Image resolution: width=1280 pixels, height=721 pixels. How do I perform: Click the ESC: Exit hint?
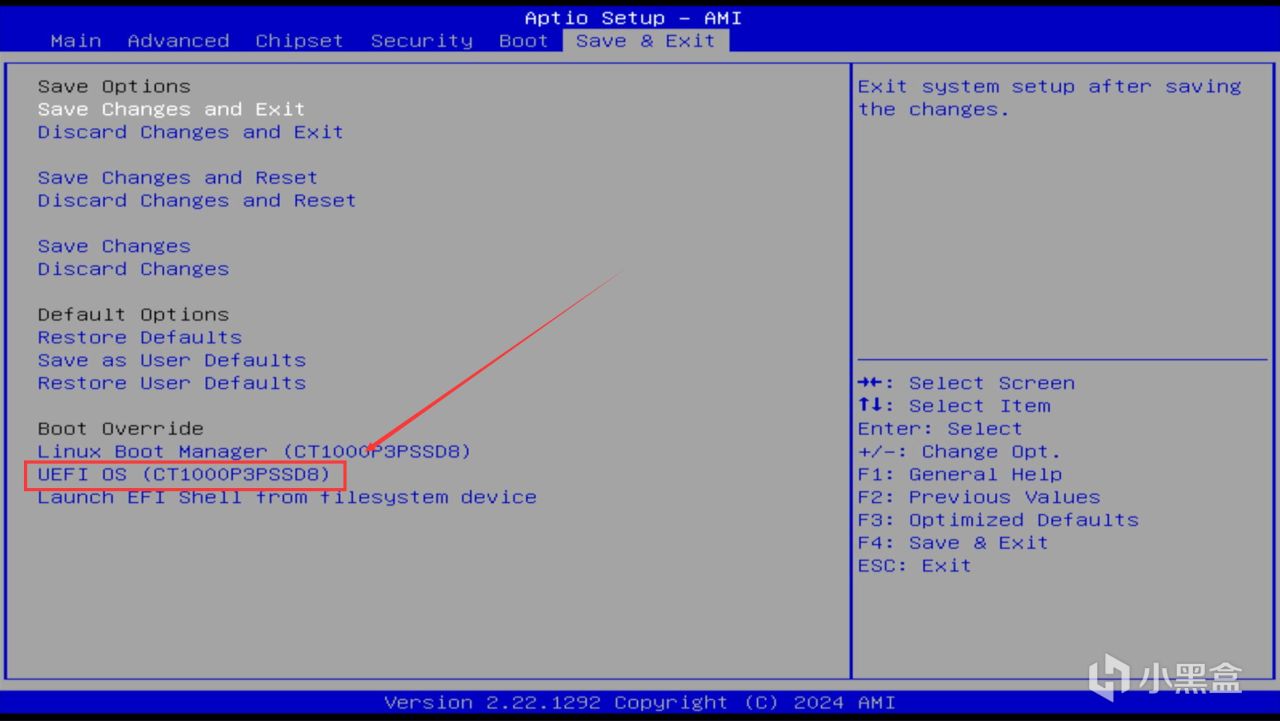(914, 567)
